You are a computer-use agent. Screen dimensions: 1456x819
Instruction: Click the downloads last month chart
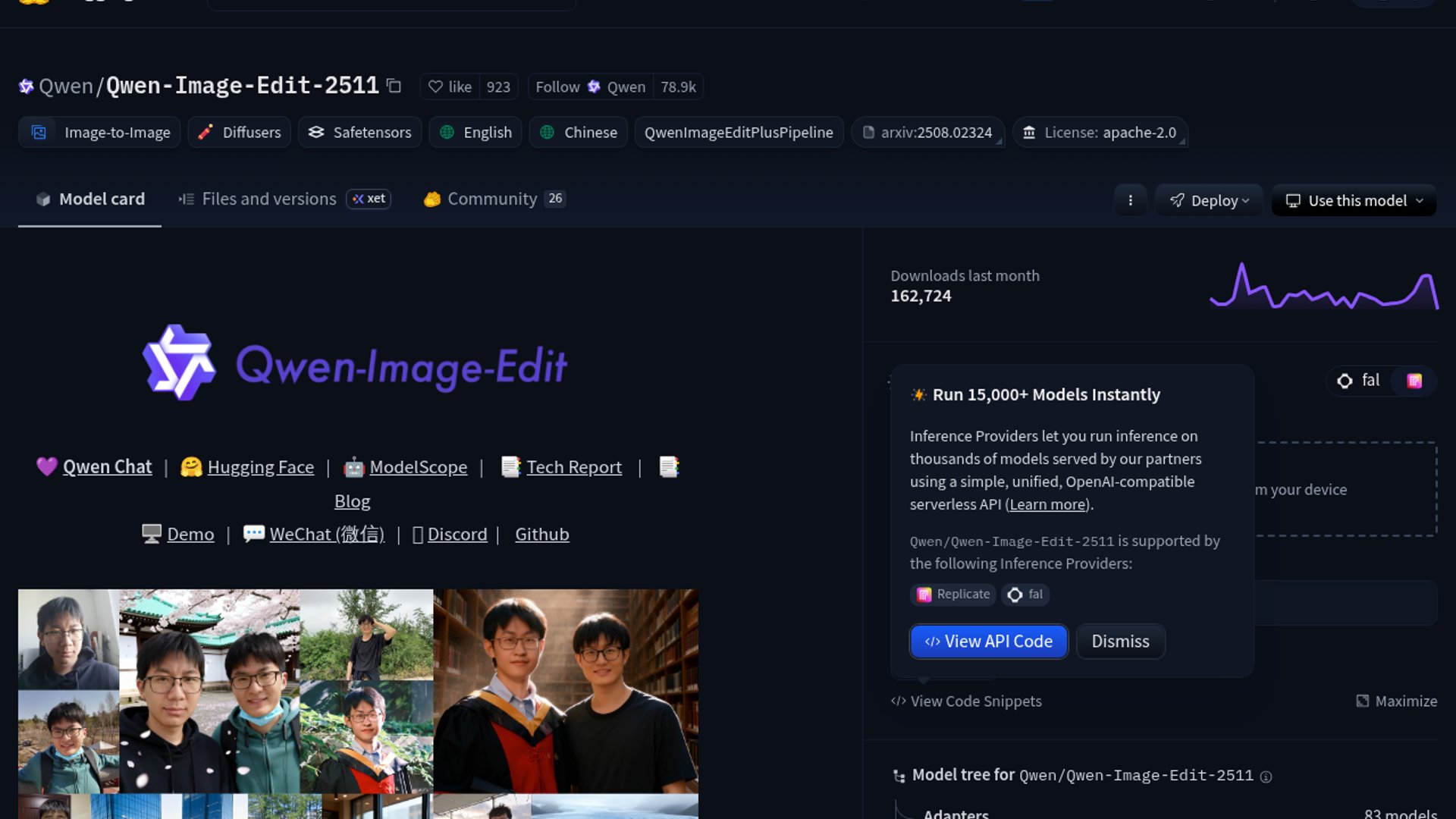(1323, 287)
